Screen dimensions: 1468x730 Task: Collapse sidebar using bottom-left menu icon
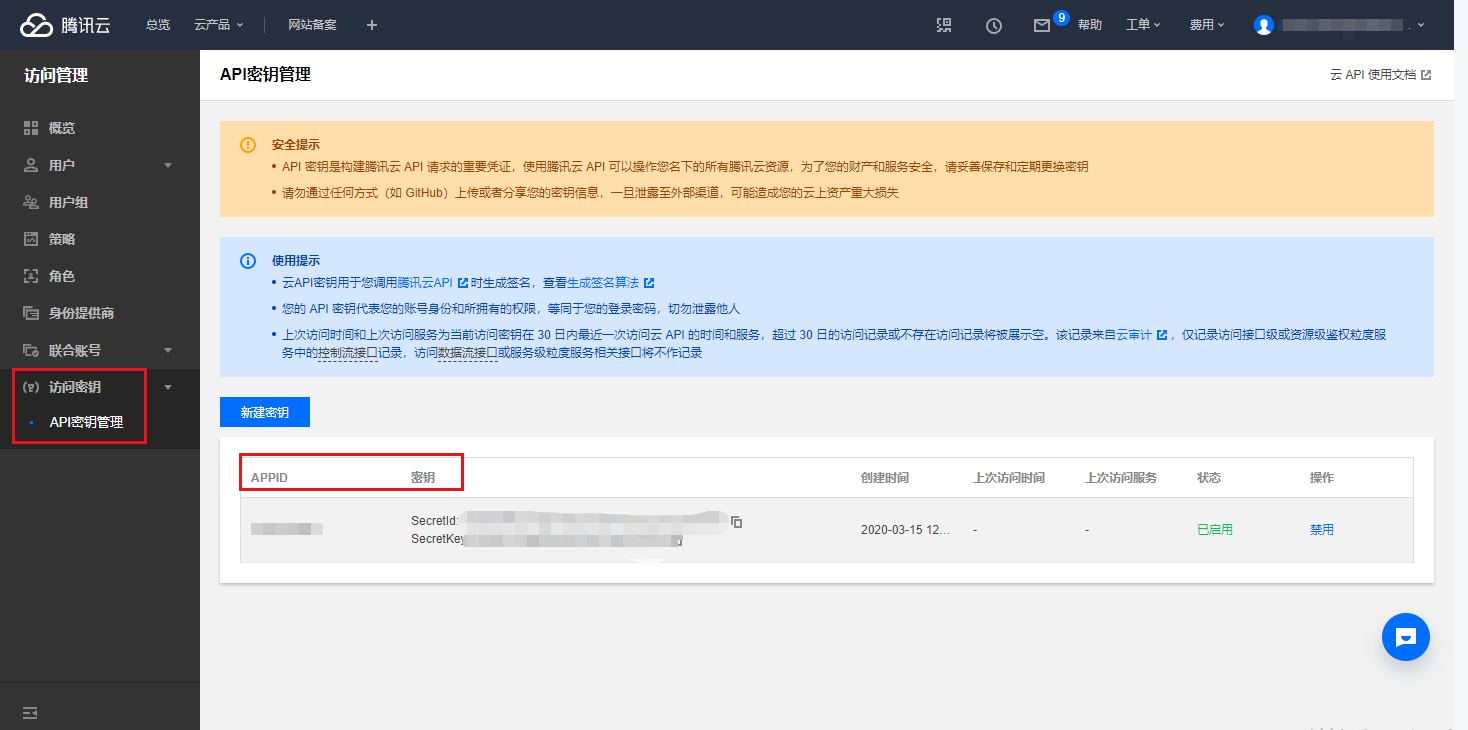[30, 712]
